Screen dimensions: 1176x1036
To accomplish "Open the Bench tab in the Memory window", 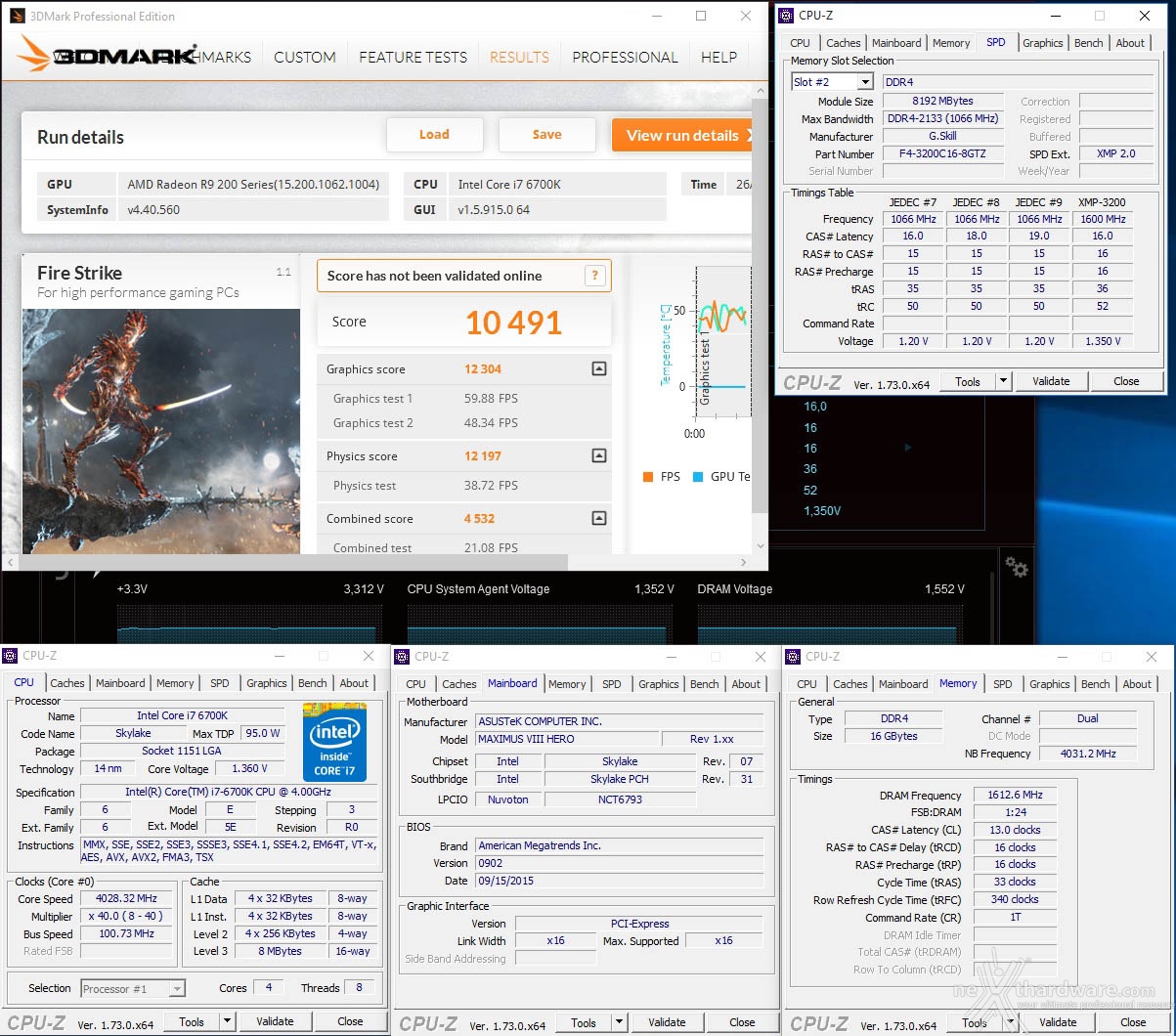I will click(1096, 684).
